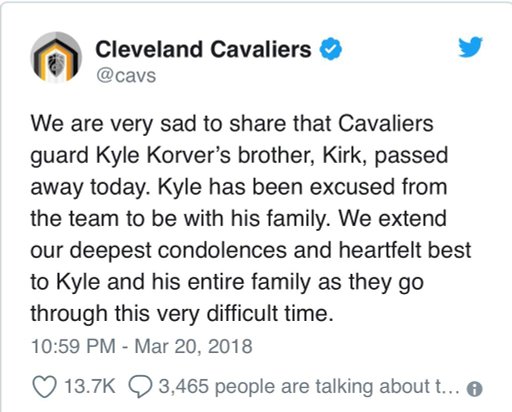Open the Cavaliers profile avatar
The width and height of the screenshot is (512, 412).
click(56, 57)
